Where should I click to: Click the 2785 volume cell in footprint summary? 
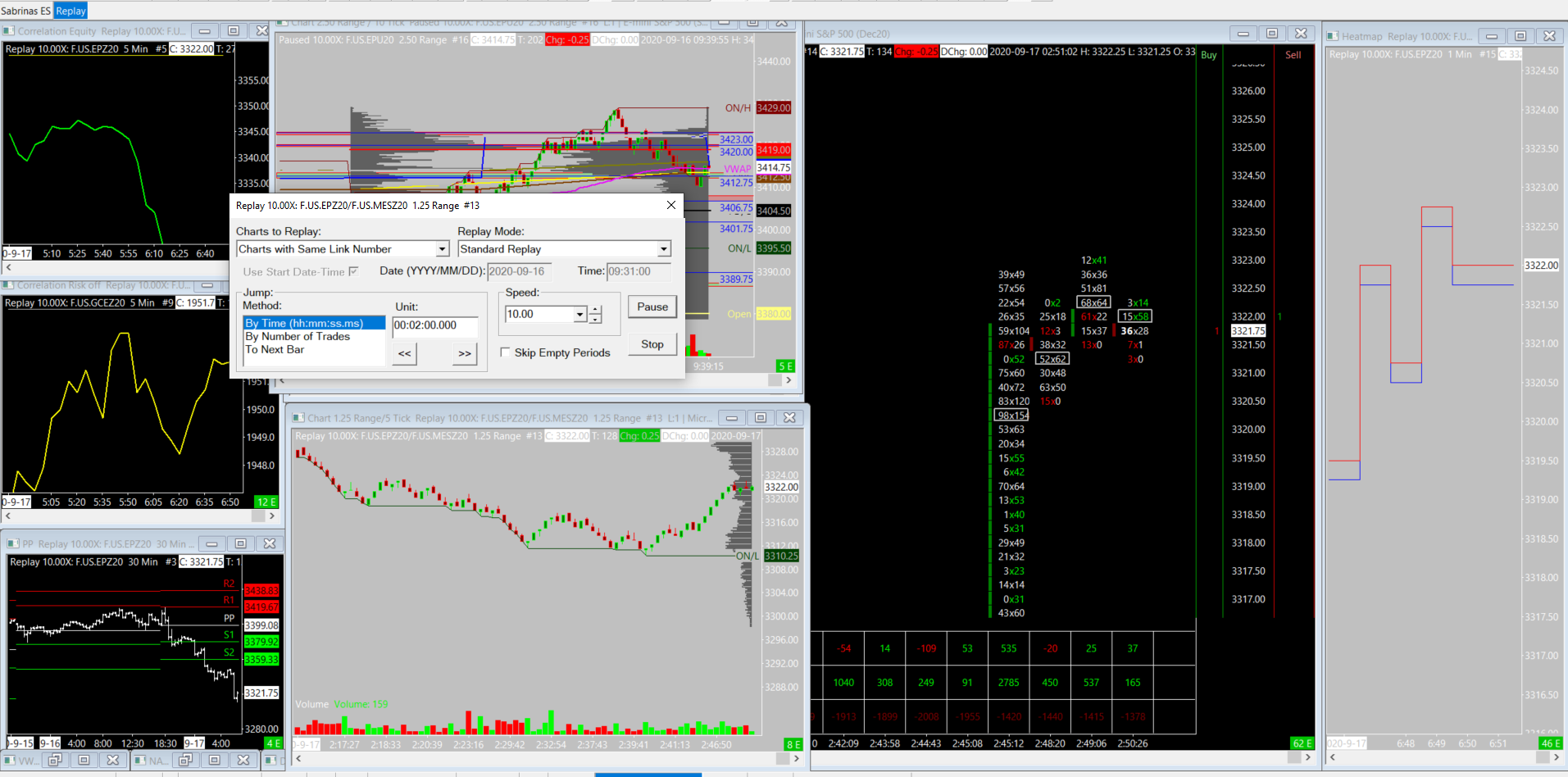(x=1009, y=683)
